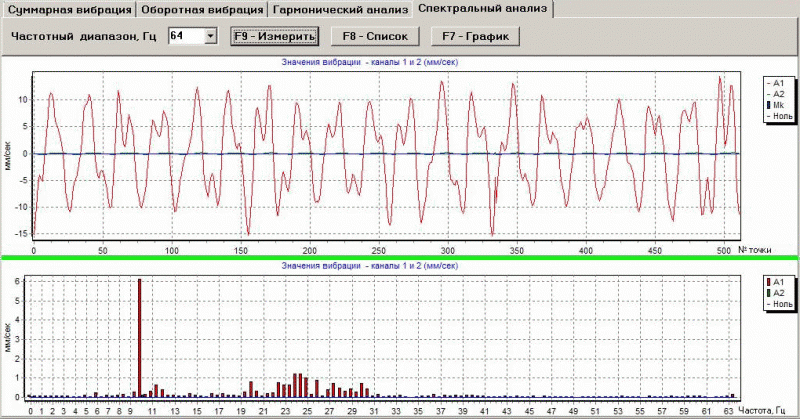Show graph with F7 - График
800x419 pixels.
pos(476,36)
